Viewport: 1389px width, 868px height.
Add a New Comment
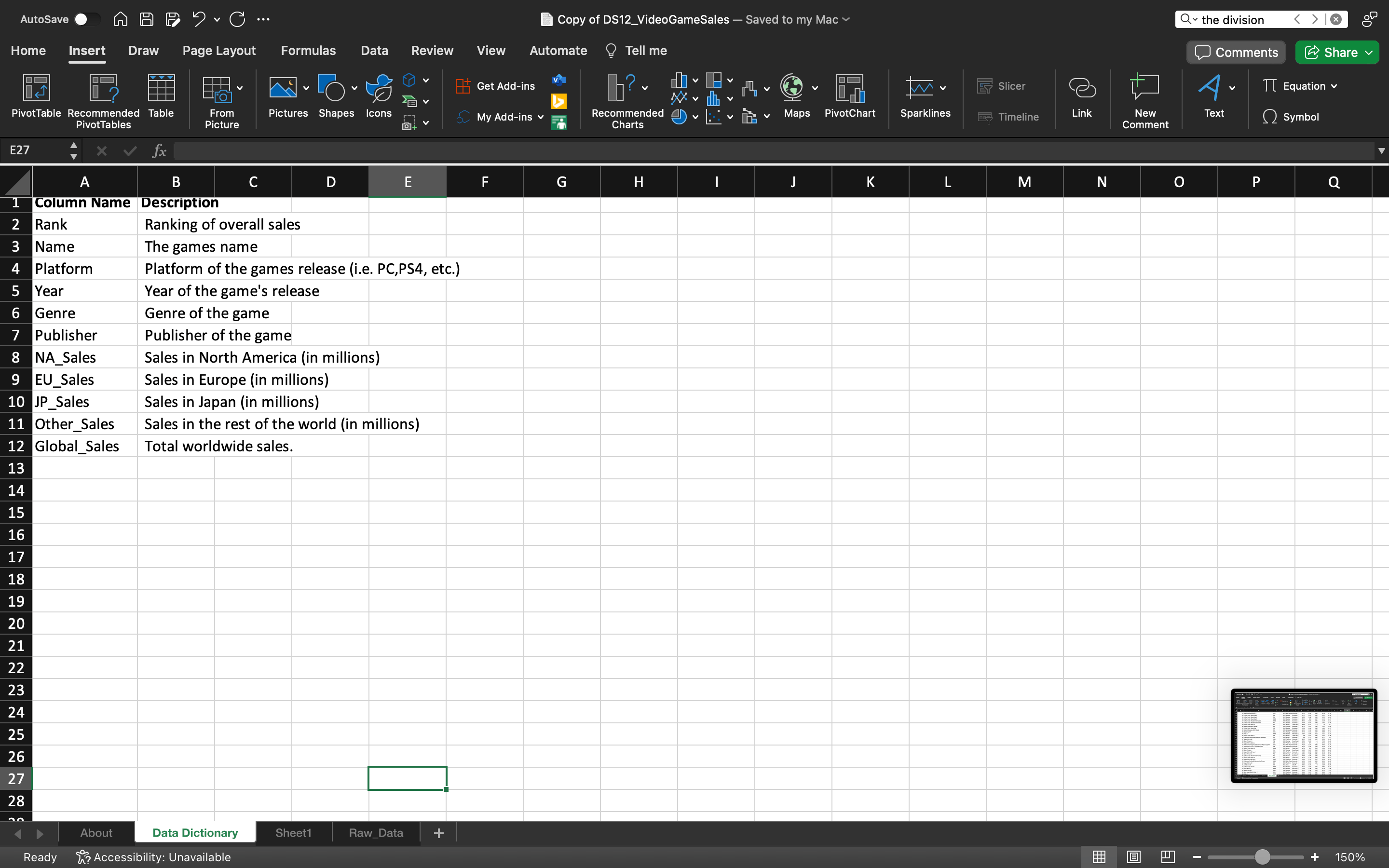(x=1144, y=101)
